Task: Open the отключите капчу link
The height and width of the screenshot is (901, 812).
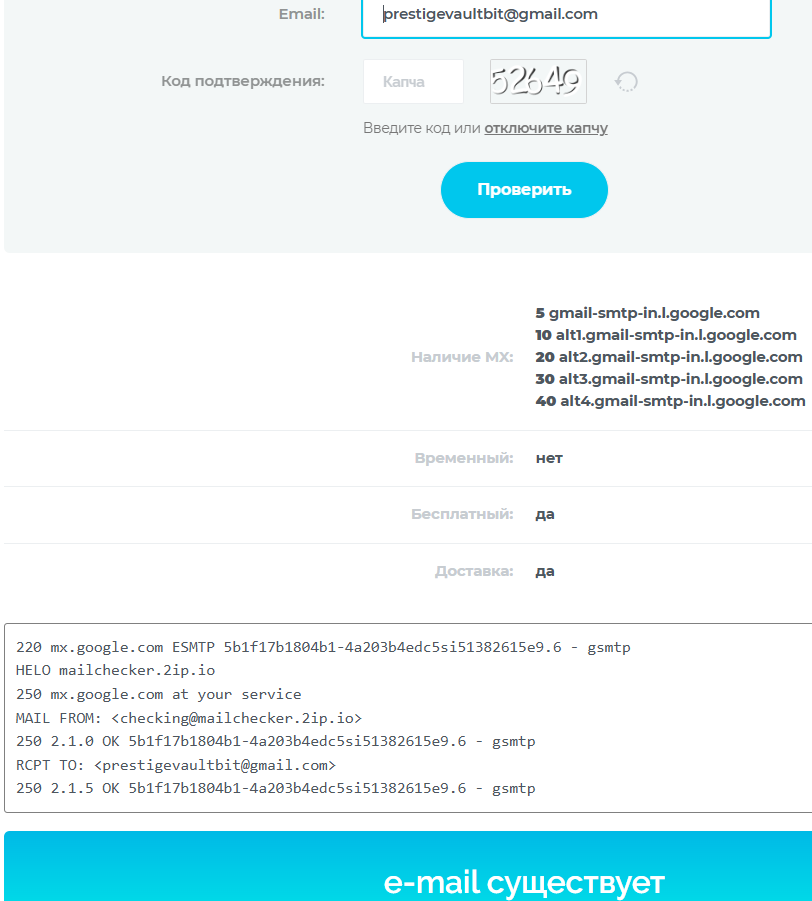Action: (x=546, y=128)
